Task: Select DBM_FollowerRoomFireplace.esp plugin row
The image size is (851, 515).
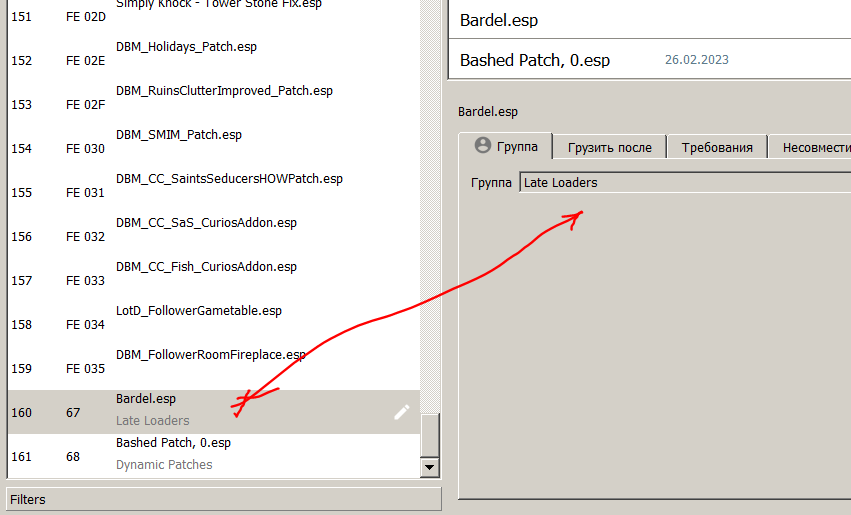Action: [x=211, y=355]
